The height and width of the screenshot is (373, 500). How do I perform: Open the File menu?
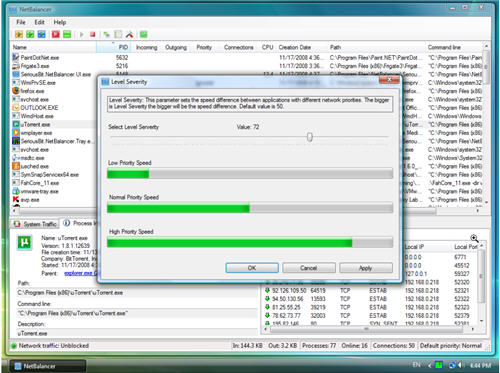point(21,22)
